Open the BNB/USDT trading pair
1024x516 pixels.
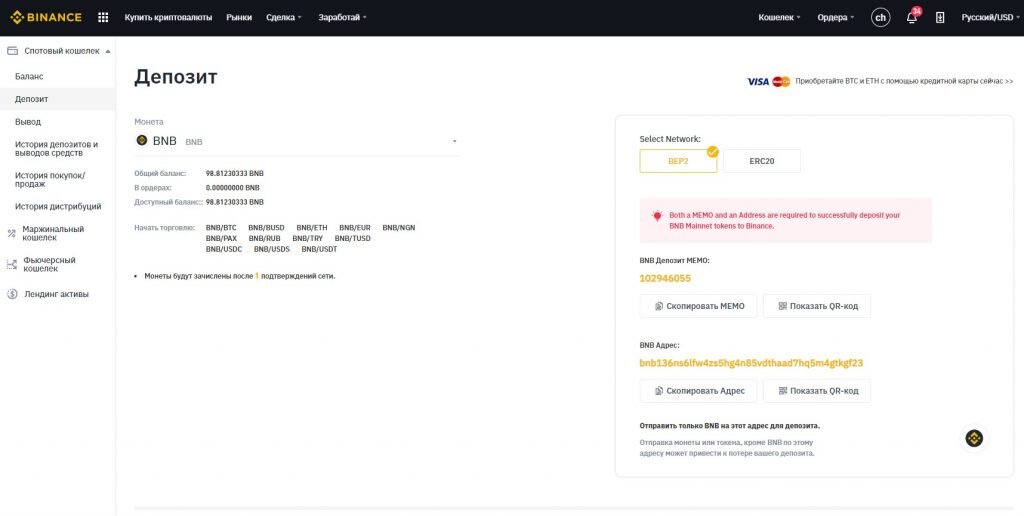click(319, 250)
